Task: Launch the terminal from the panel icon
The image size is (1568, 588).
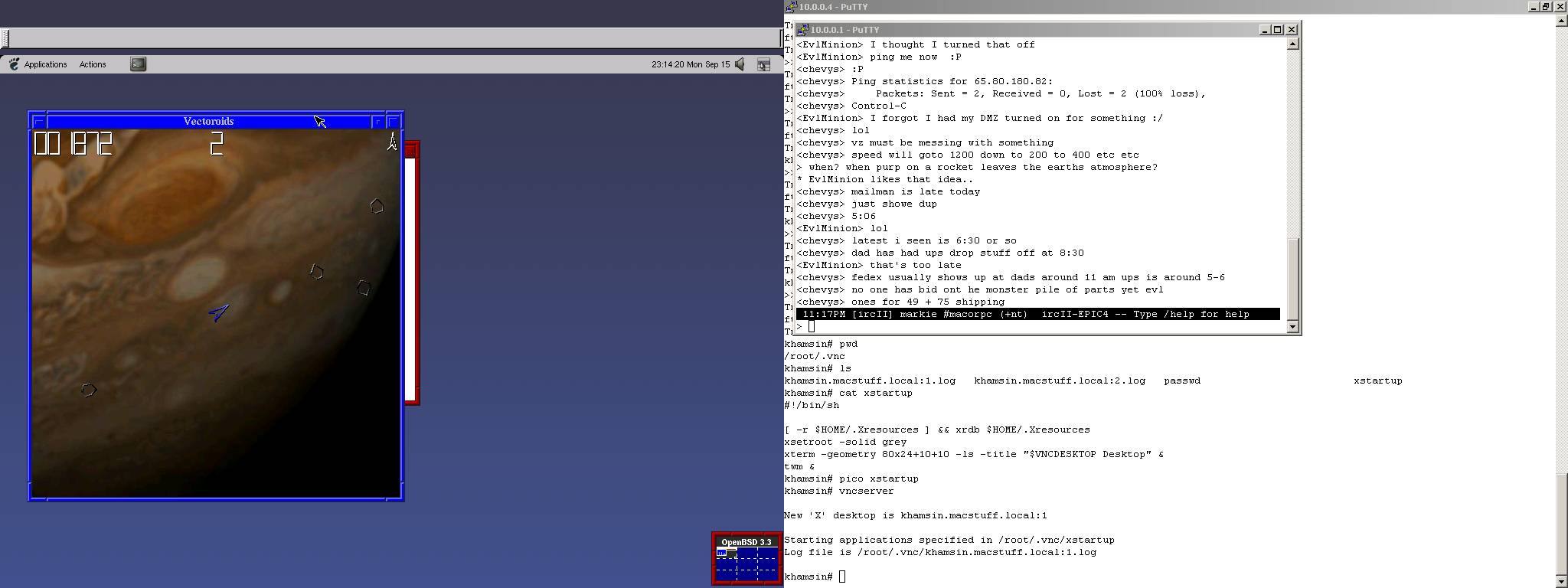Action: point(138,64)
